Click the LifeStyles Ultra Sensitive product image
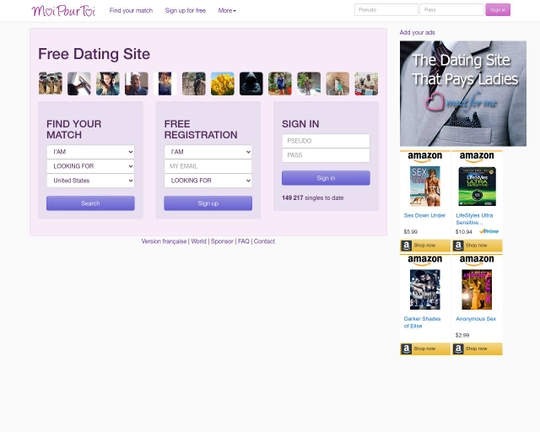 pos(477,186)
